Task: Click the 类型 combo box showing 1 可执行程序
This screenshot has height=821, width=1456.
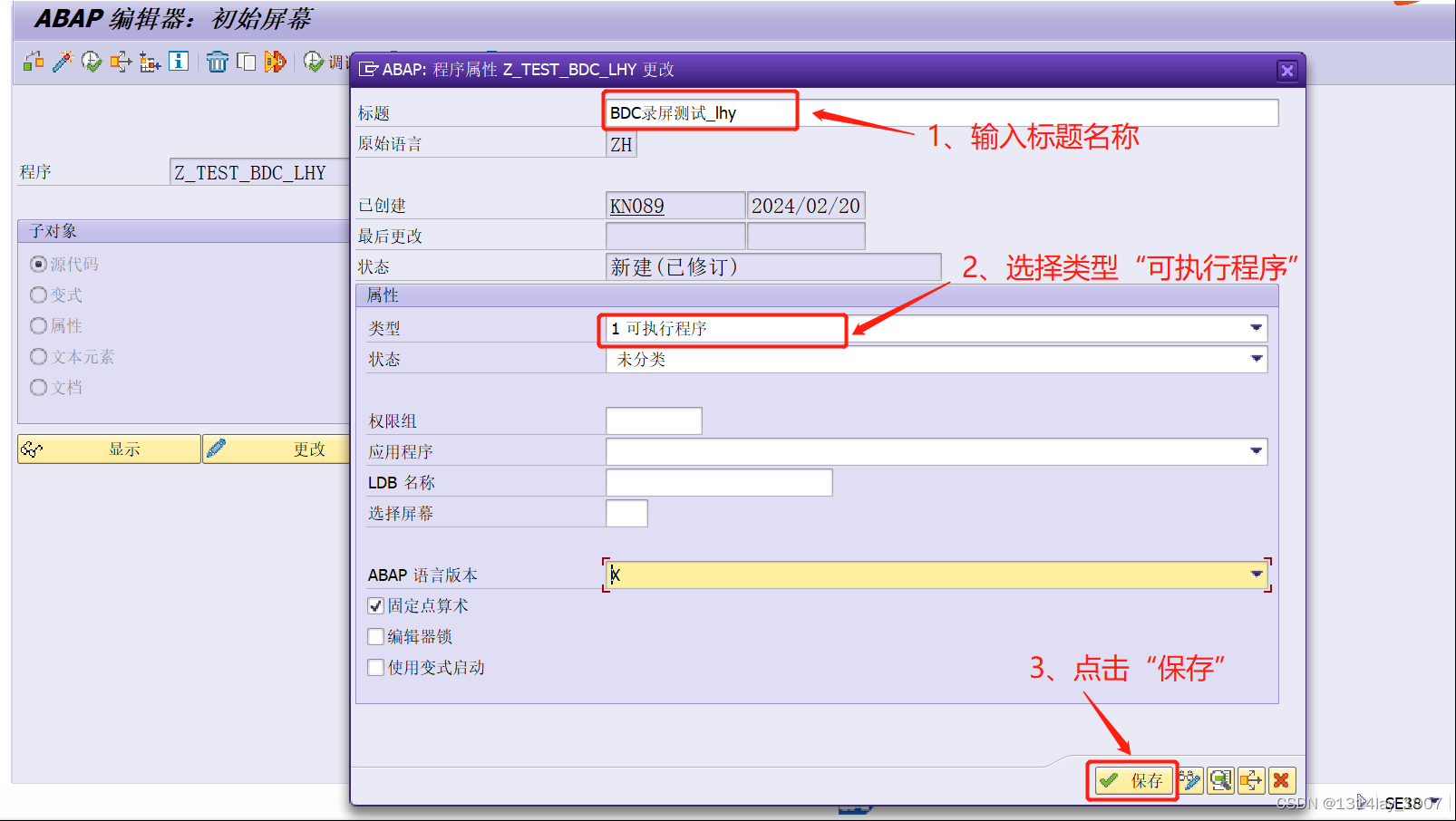Action: coord(937,328)
